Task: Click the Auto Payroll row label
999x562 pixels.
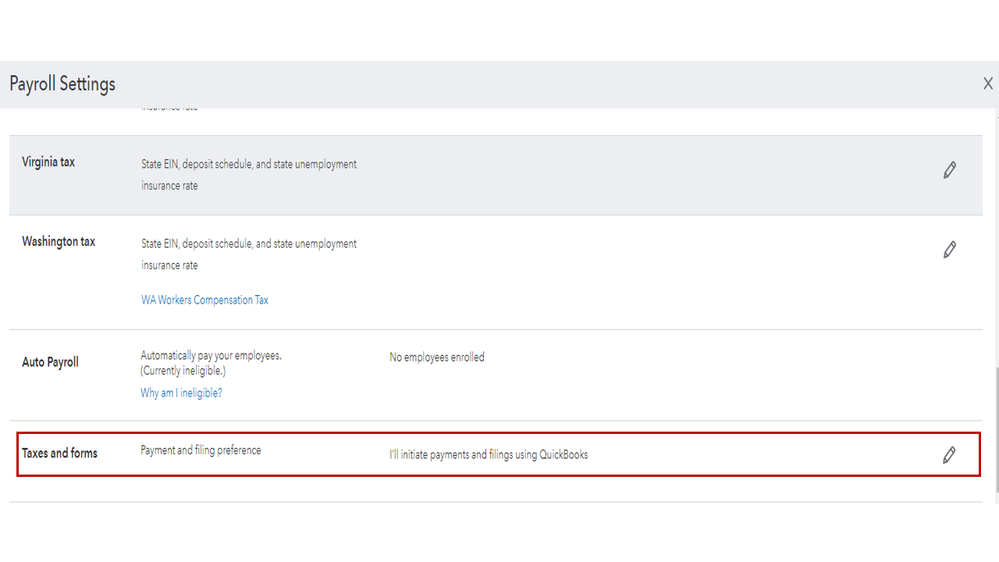Action: [x=50, y=362]
